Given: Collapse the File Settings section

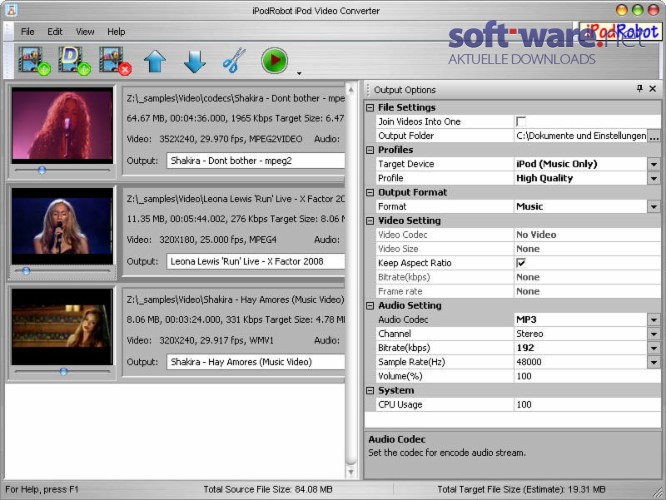Looking at the screenshot, I should [370, 108].
